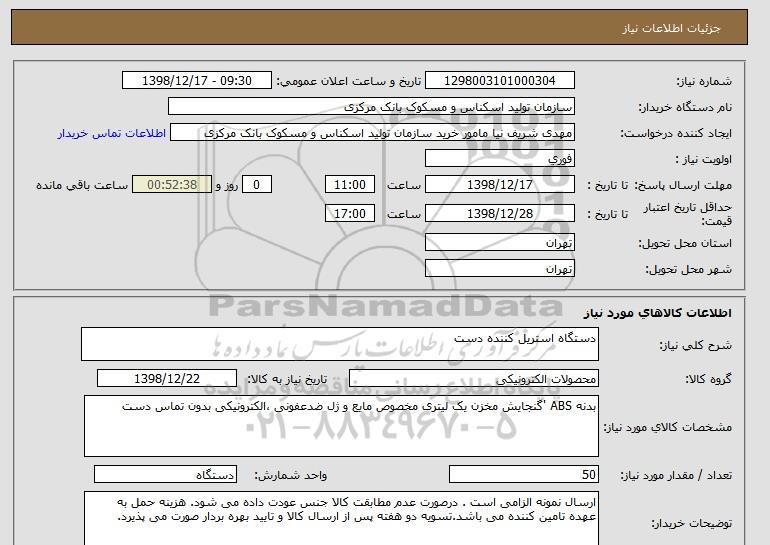The width and height of the screenshot is (770, 545).
Task: Click the section heading اطلاعات کالاهای مورد نیاز
Action: 658,313
